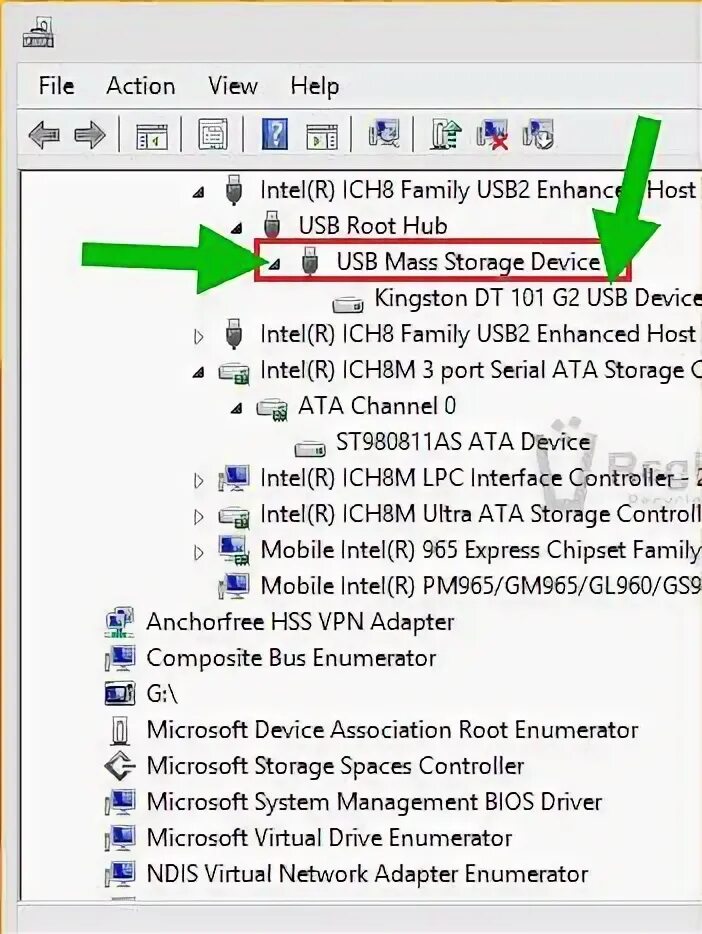Click the Anchorfree HSS VPN Adapter icon

coord(120,623)
